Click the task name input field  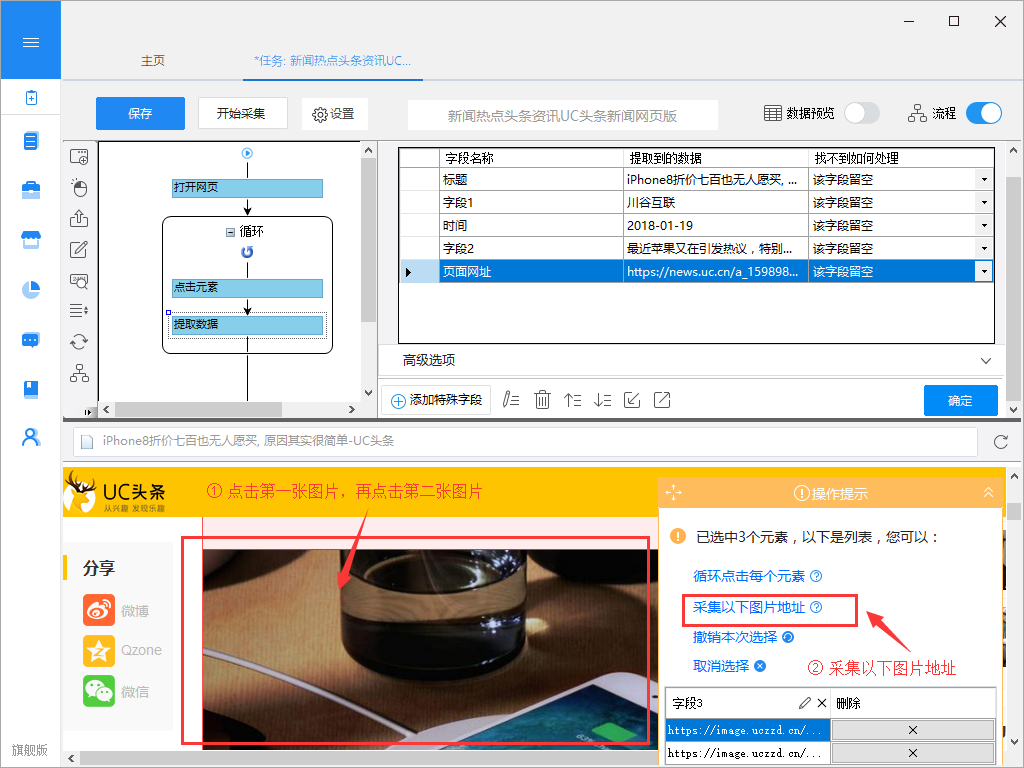562,115
